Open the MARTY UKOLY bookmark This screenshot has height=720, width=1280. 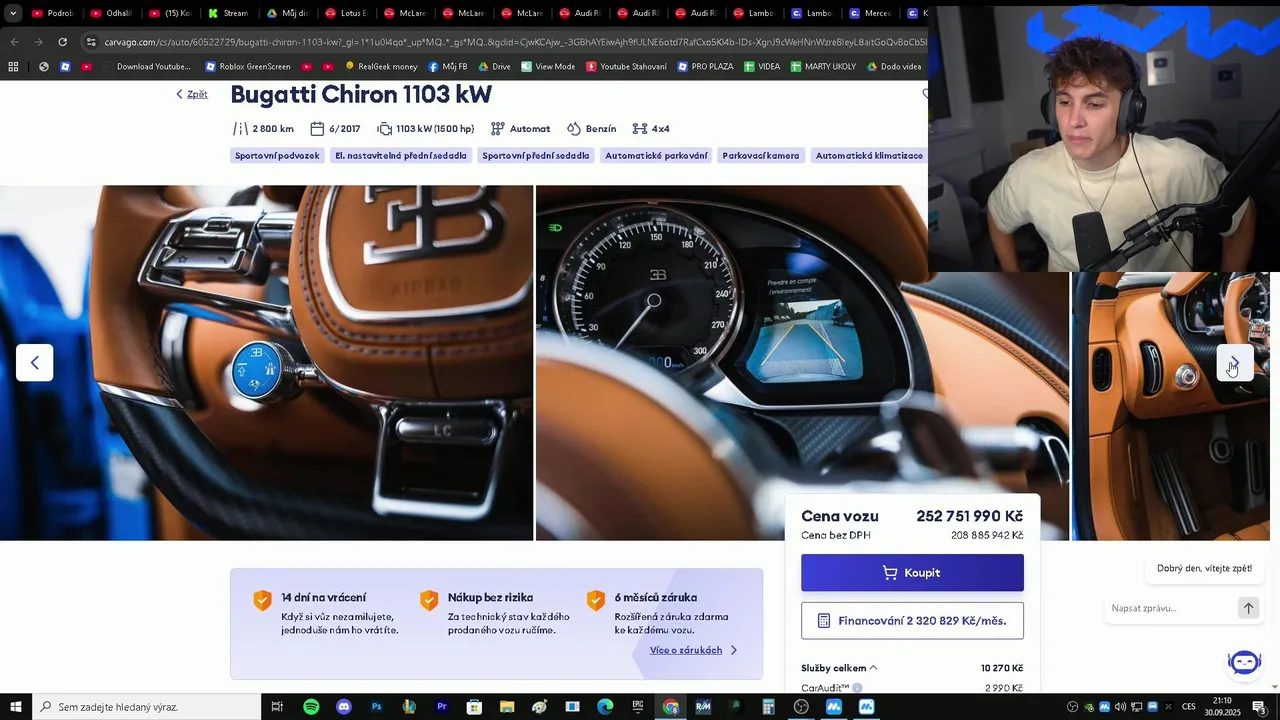(823, 67)
